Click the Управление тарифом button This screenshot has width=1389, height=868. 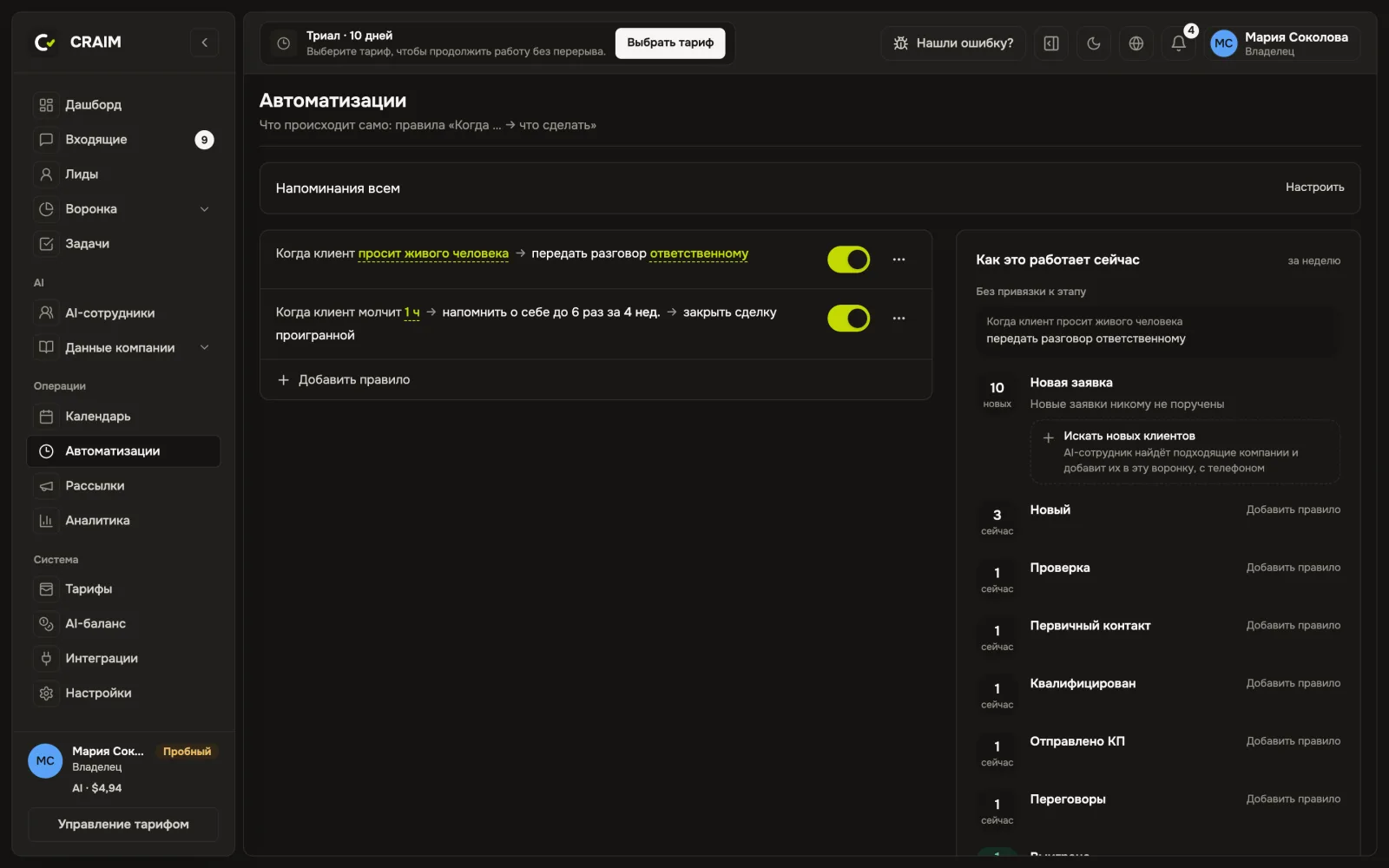point(123,825)
